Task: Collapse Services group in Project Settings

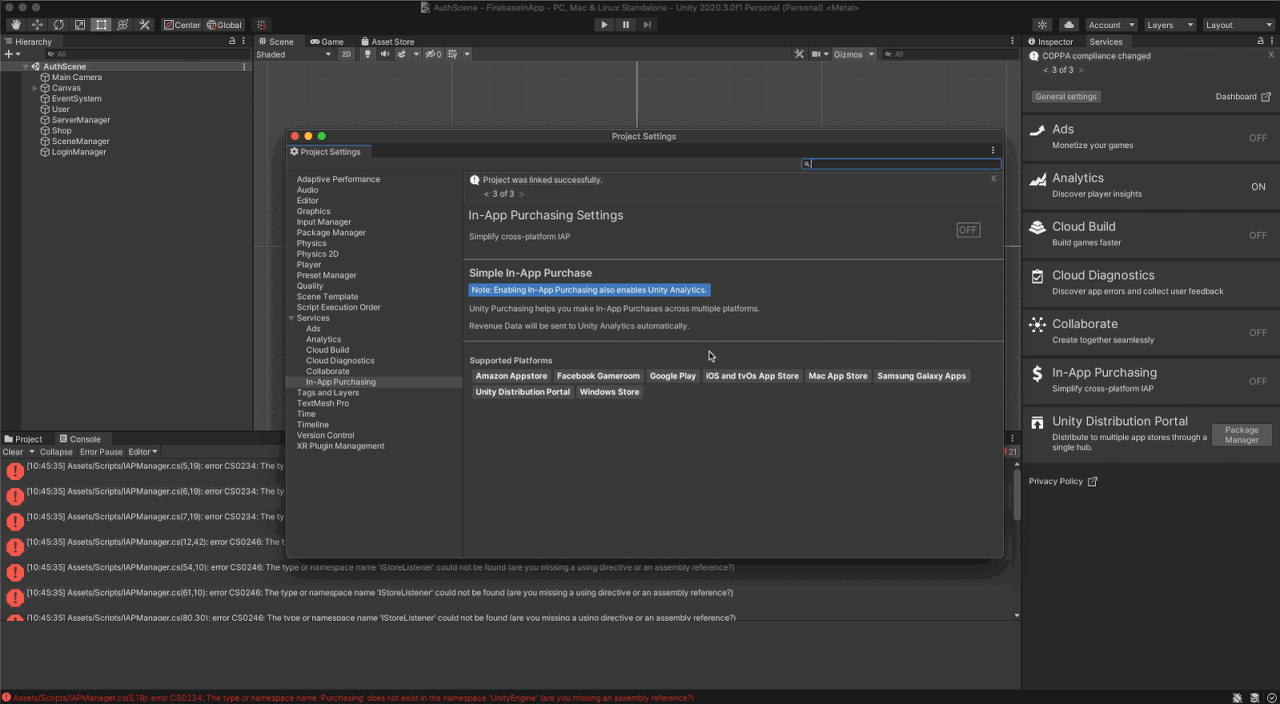Action: tap(292, 318)
